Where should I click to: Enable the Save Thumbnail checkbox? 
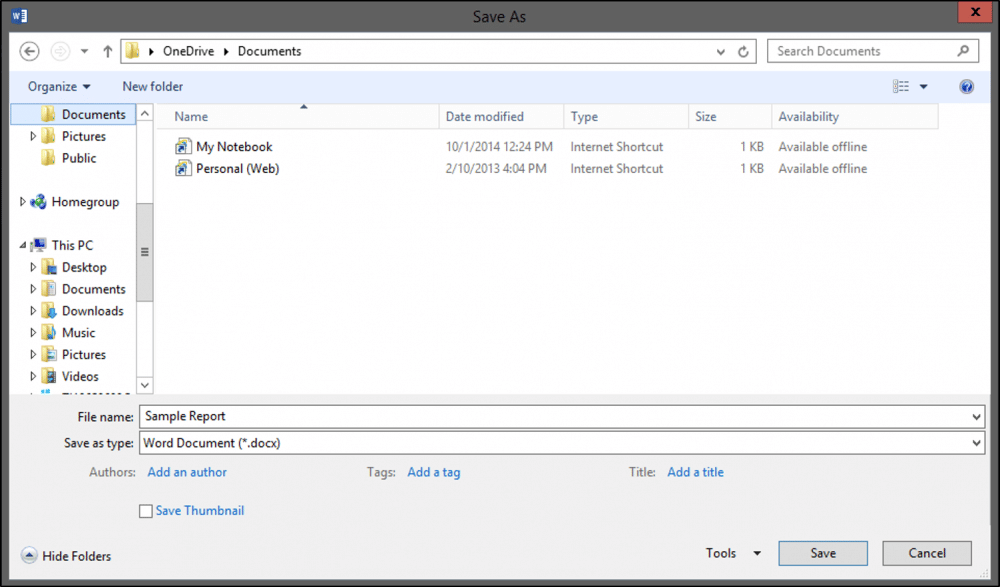click(146, 511)
